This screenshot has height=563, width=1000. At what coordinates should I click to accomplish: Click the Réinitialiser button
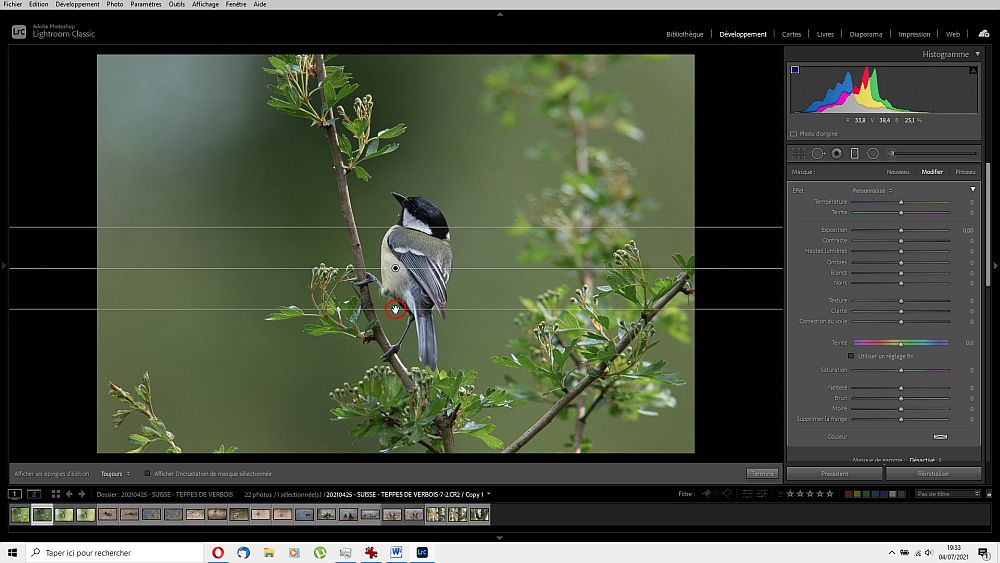point(932,473)
